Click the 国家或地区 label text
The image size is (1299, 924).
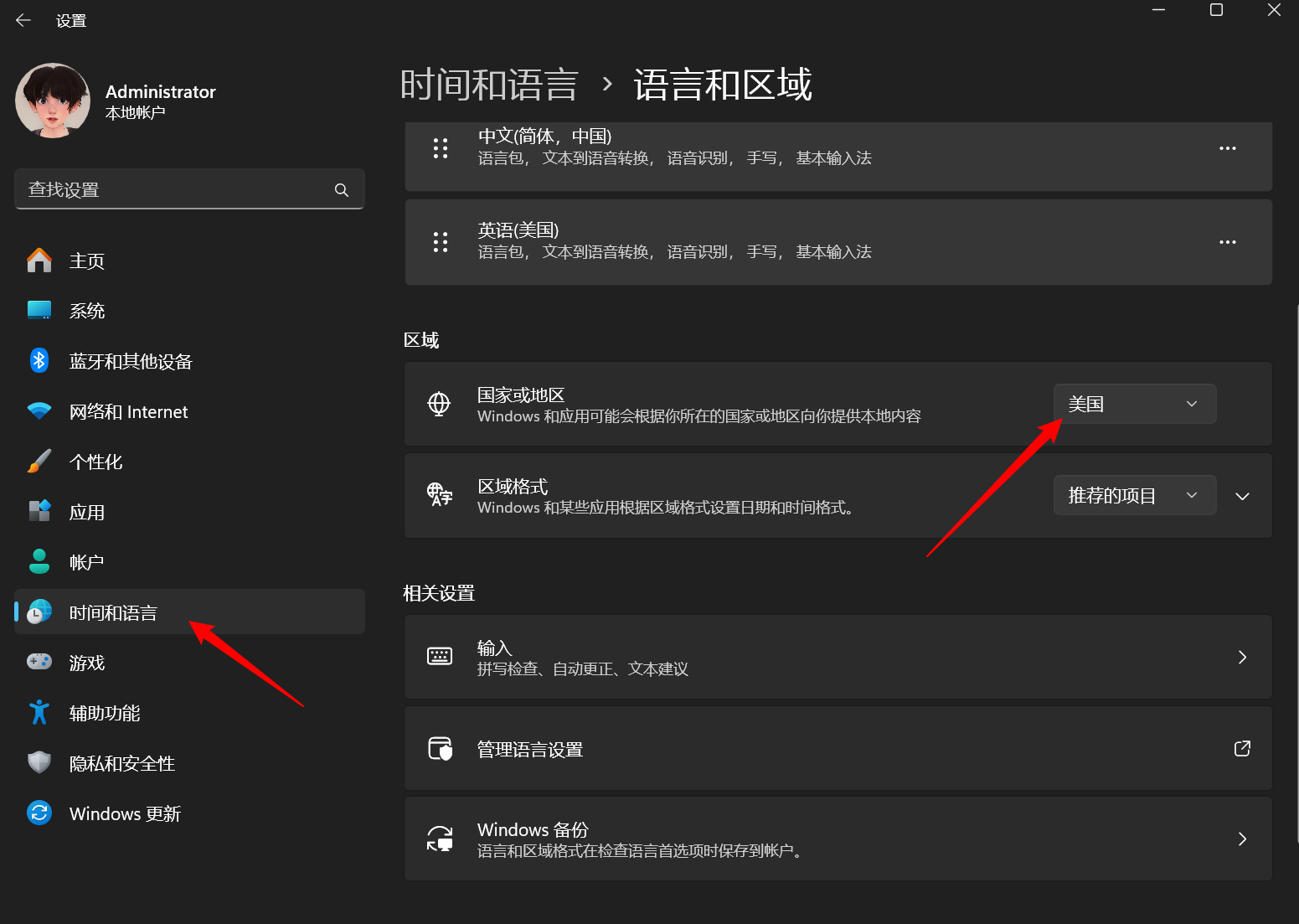pyautogui.click(x=521, y=395)
